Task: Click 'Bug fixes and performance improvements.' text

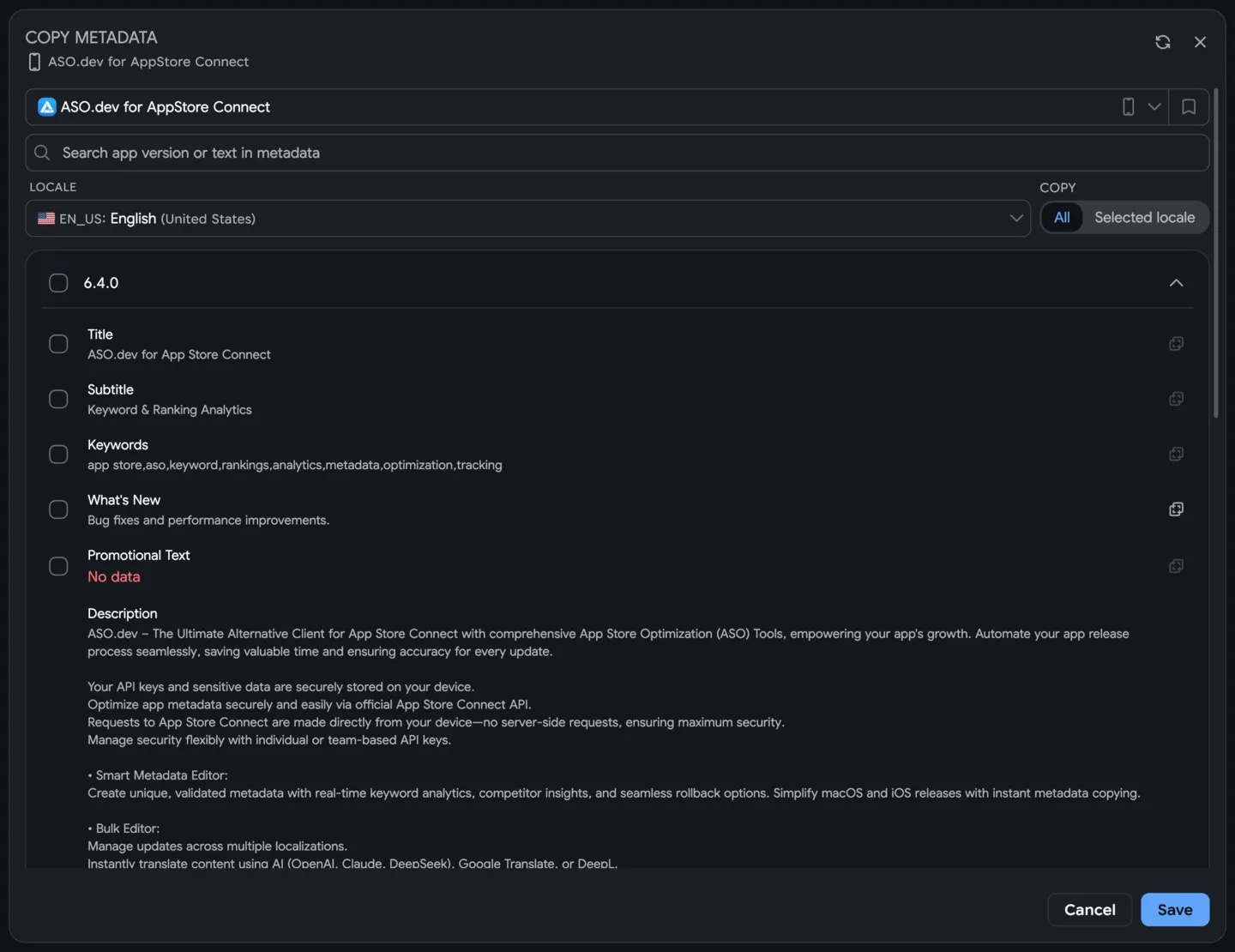Action: [208, 521]
